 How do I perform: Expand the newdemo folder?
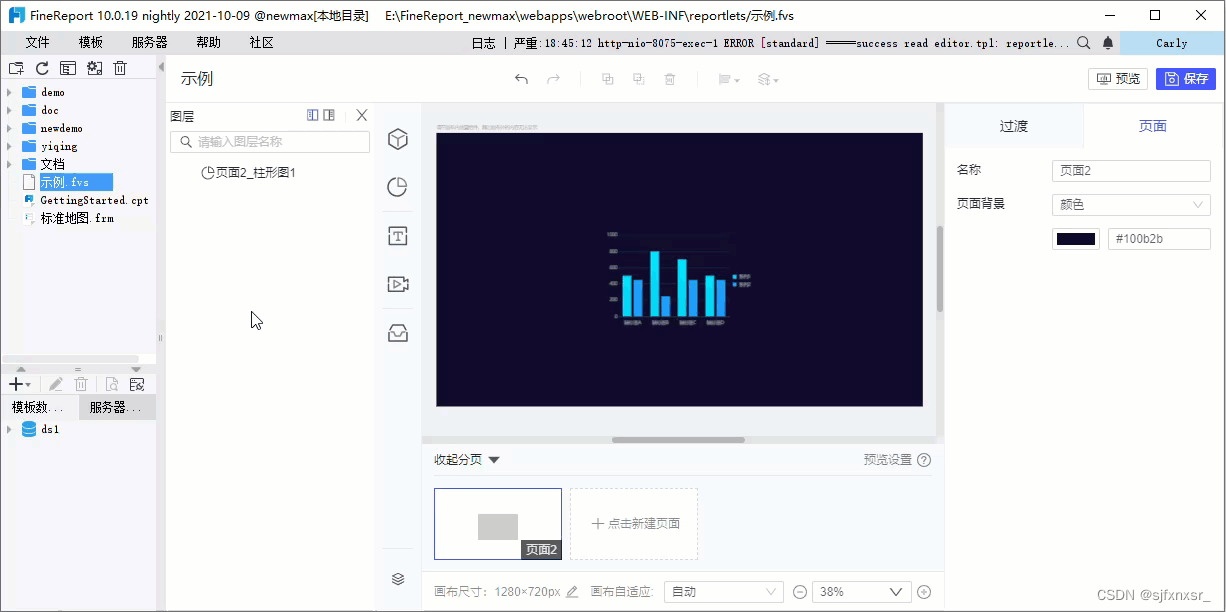tap(10, 128)
